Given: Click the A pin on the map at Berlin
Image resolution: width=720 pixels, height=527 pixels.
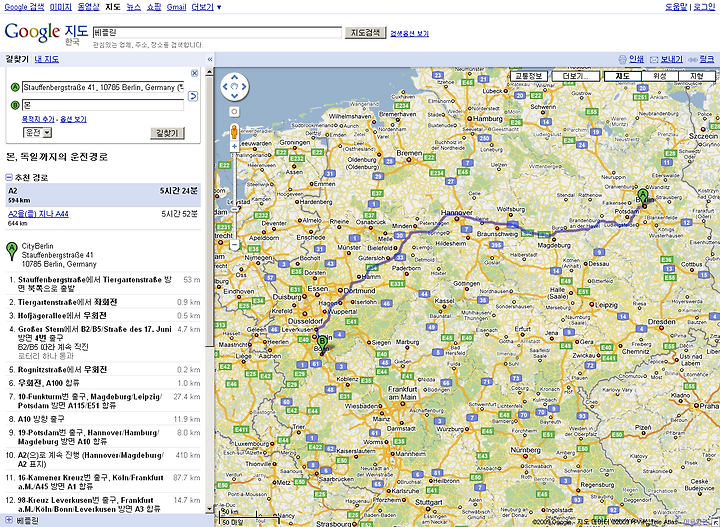Looking at the screenshot, I should [x=642, y=197].
